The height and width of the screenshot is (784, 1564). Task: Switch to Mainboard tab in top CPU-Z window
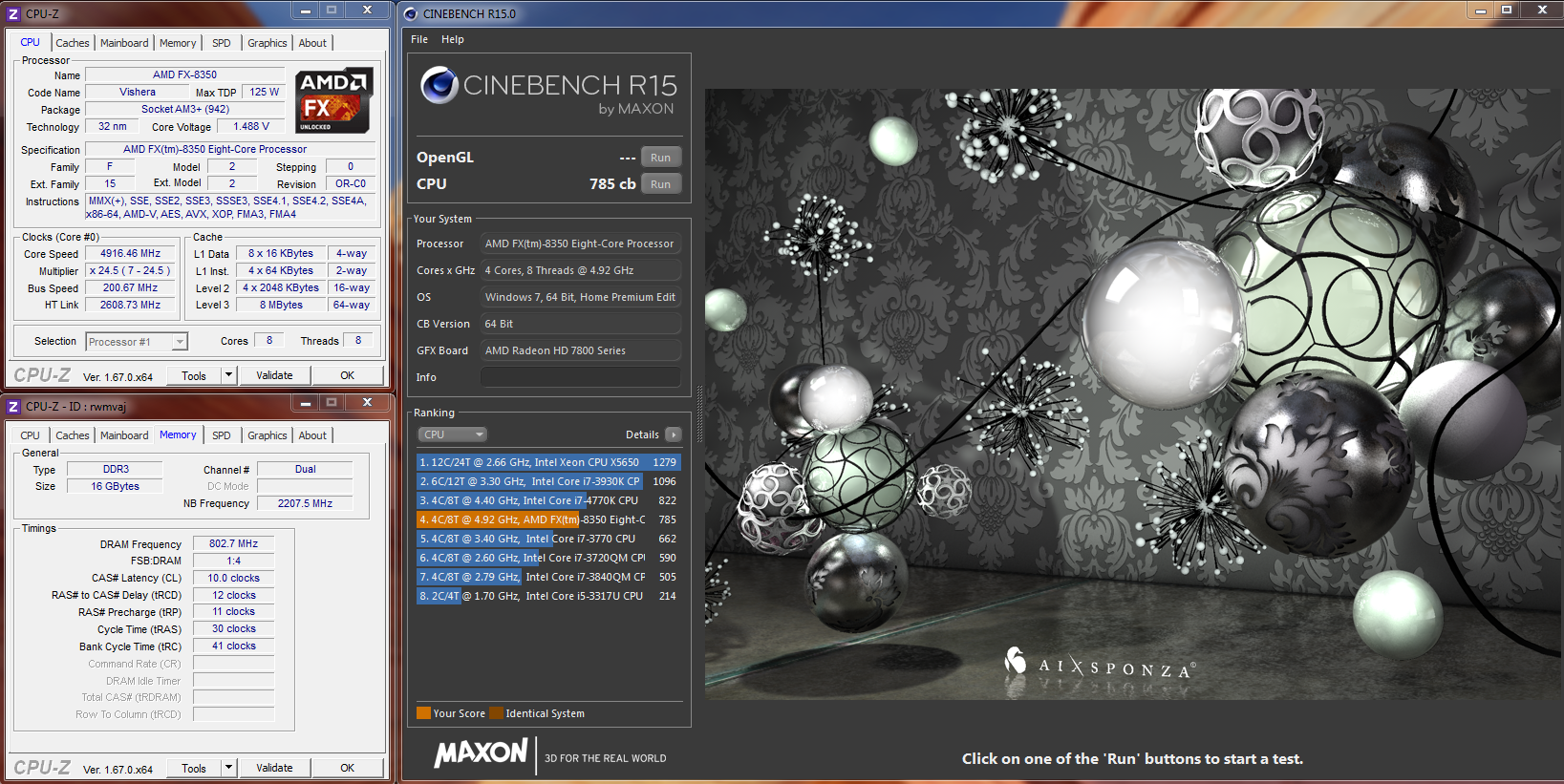coord(124,43)
